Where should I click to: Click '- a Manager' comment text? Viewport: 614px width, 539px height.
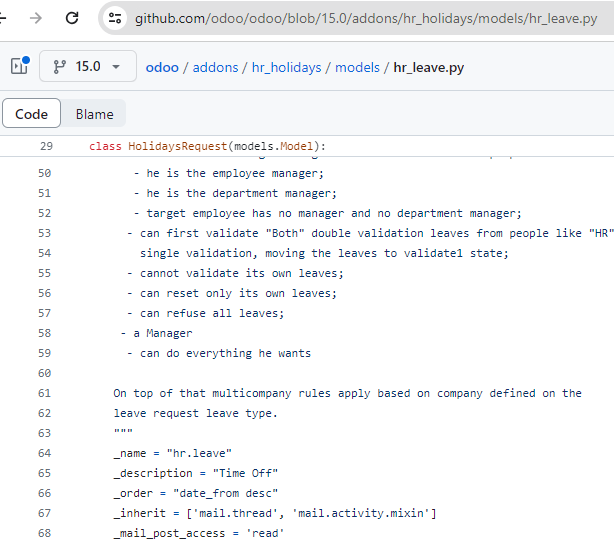(x=156, y=333)
